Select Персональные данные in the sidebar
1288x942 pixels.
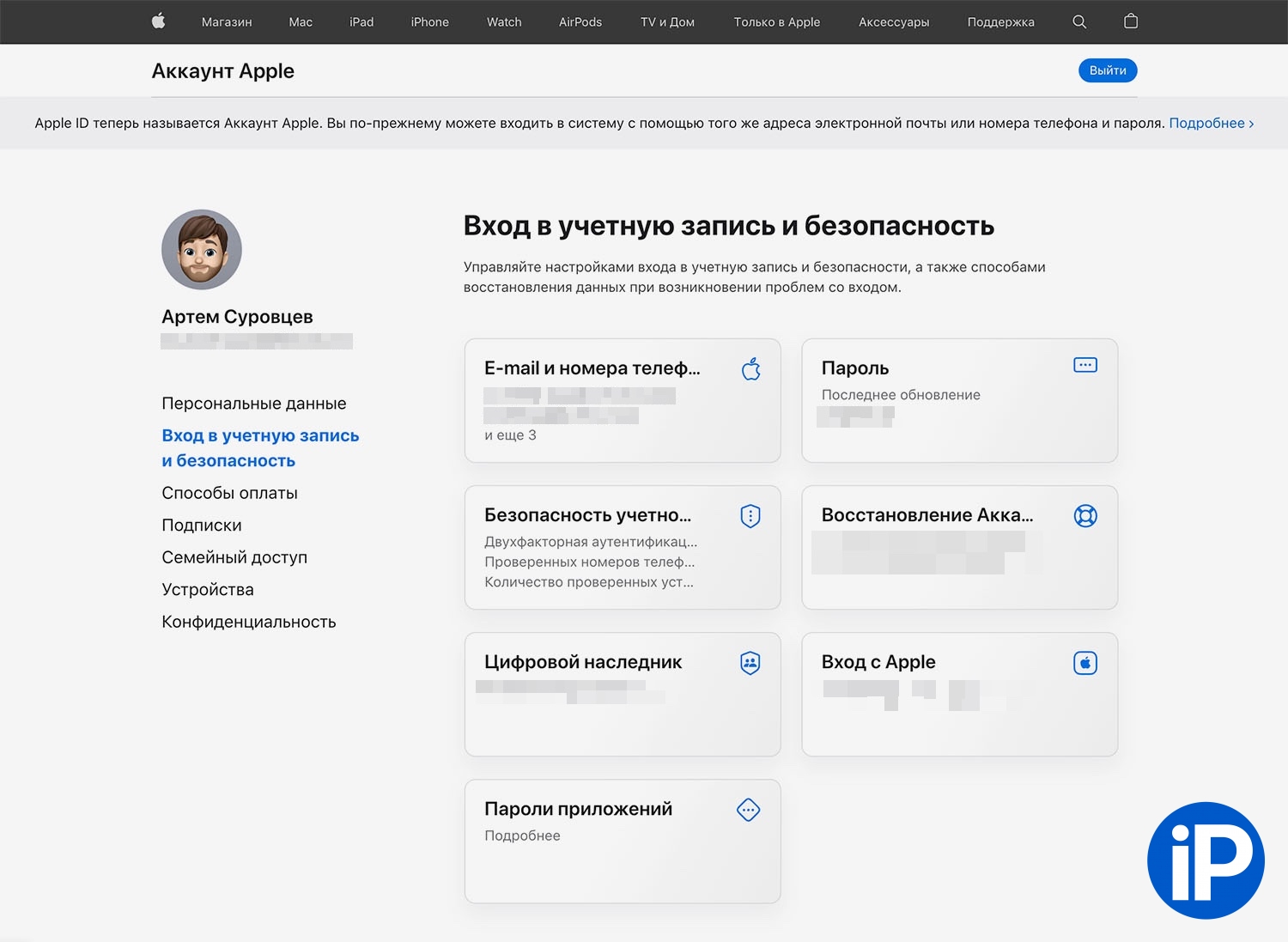click(254, 404)
